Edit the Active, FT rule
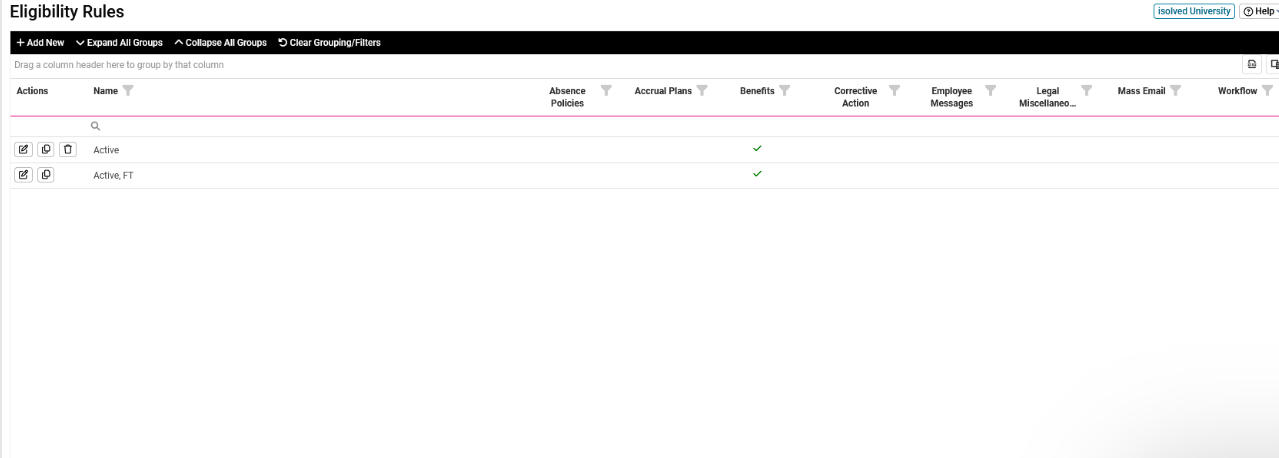This screenshot has height=458, width=1279. click(23, 175)
